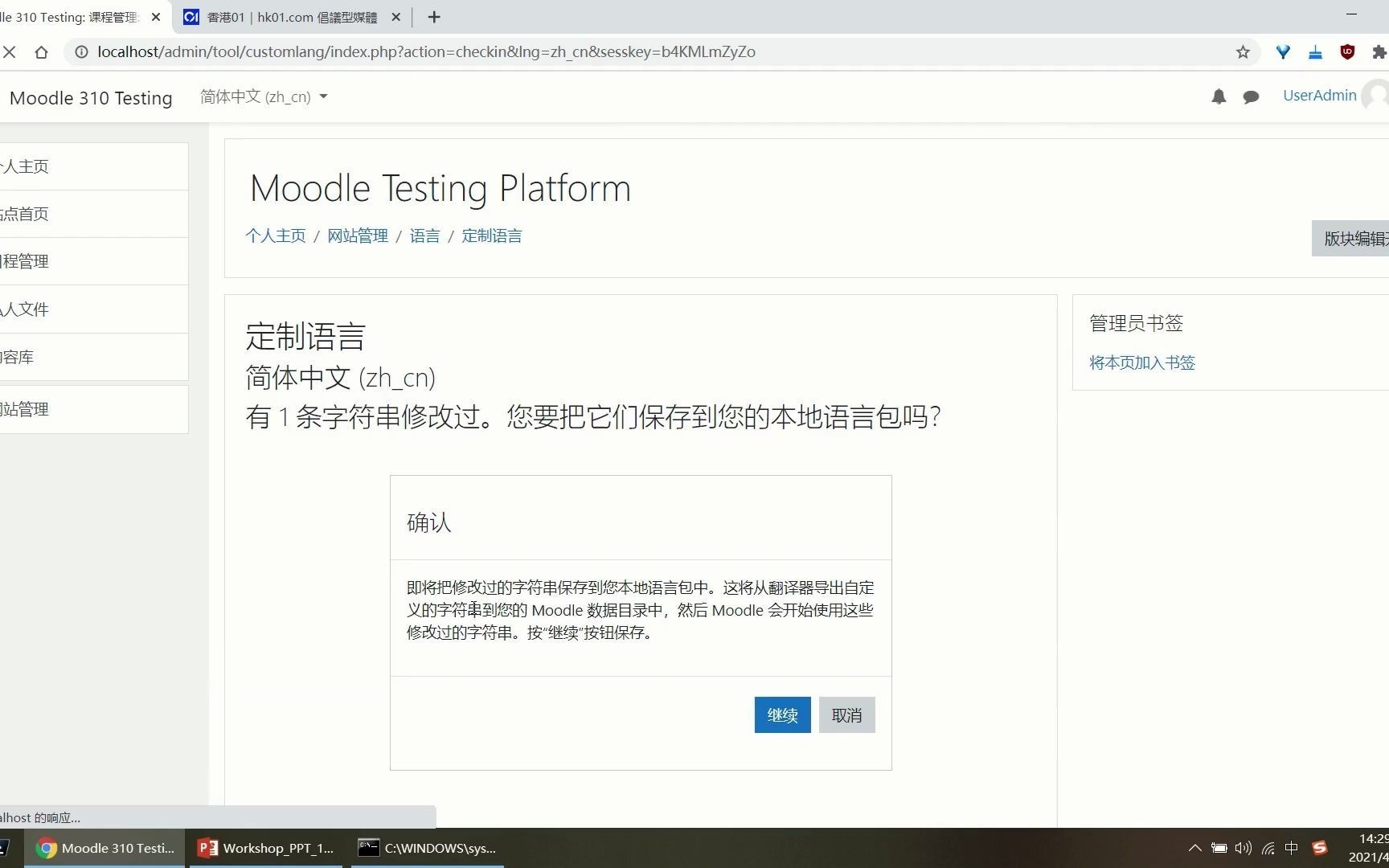Switch the 中 input method indicator
The image size is (1389, 868).
(1292, 848)
